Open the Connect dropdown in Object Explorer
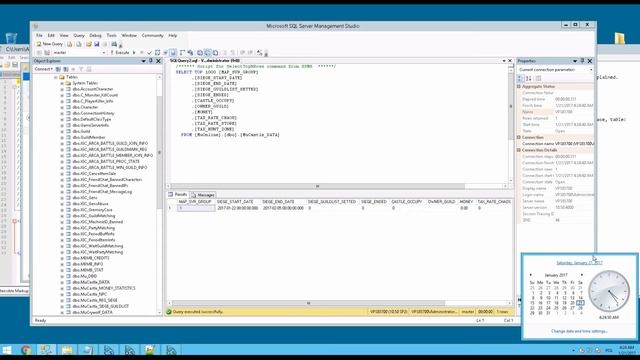640x360 pixels. pos(43,69)
